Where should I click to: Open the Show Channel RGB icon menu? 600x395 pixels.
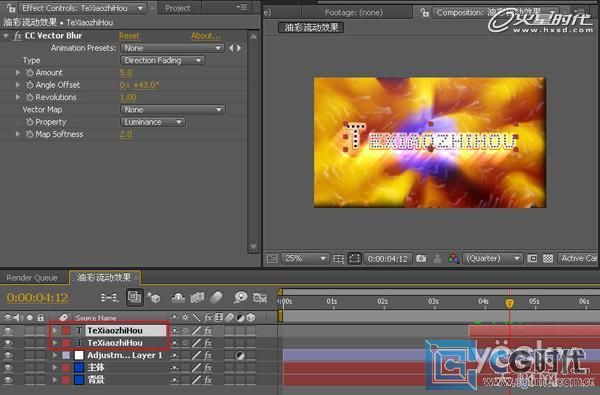tap(453, 259)
